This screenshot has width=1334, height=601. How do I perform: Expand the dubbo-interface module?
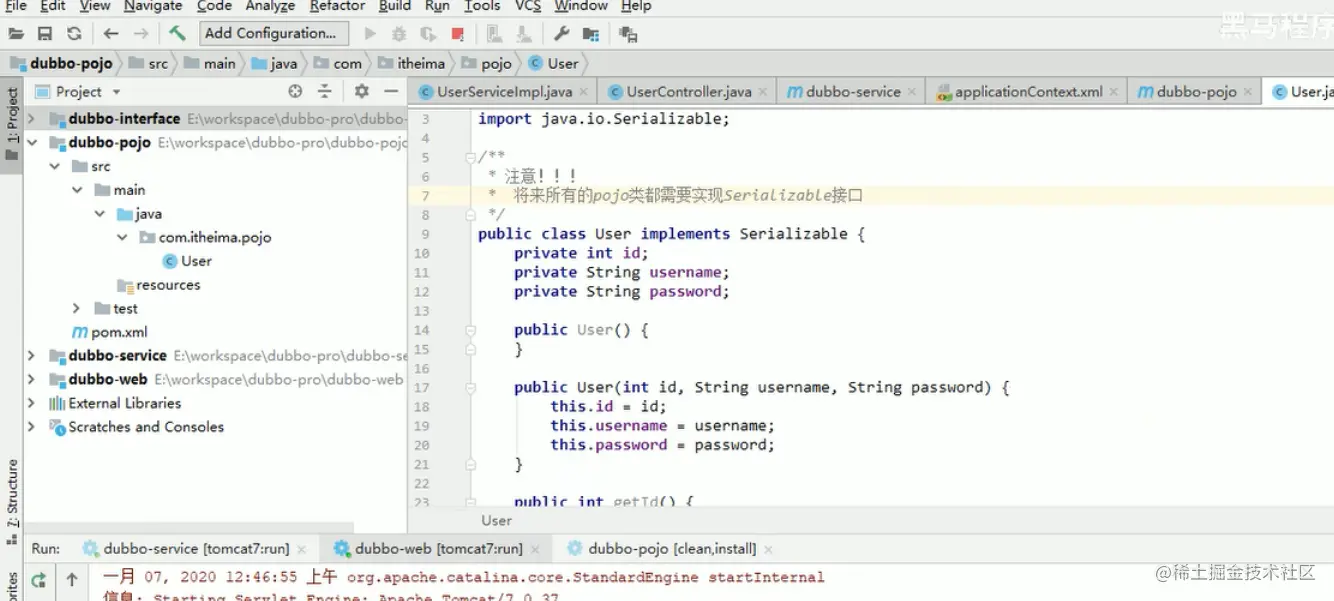coord(31,118)
